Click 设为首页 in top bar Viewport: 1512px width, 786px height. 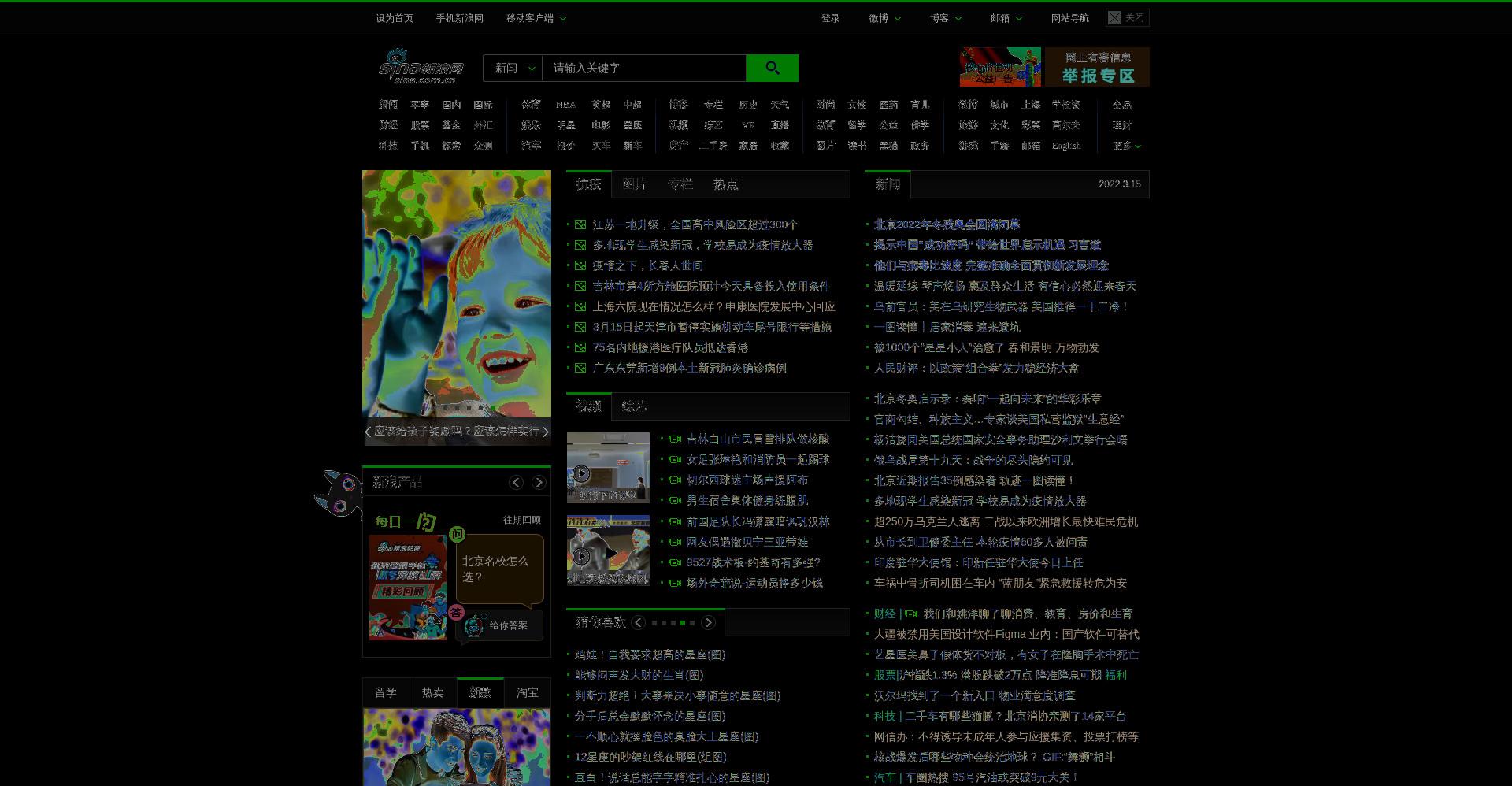pyautogui.click(x=395, y=18)
